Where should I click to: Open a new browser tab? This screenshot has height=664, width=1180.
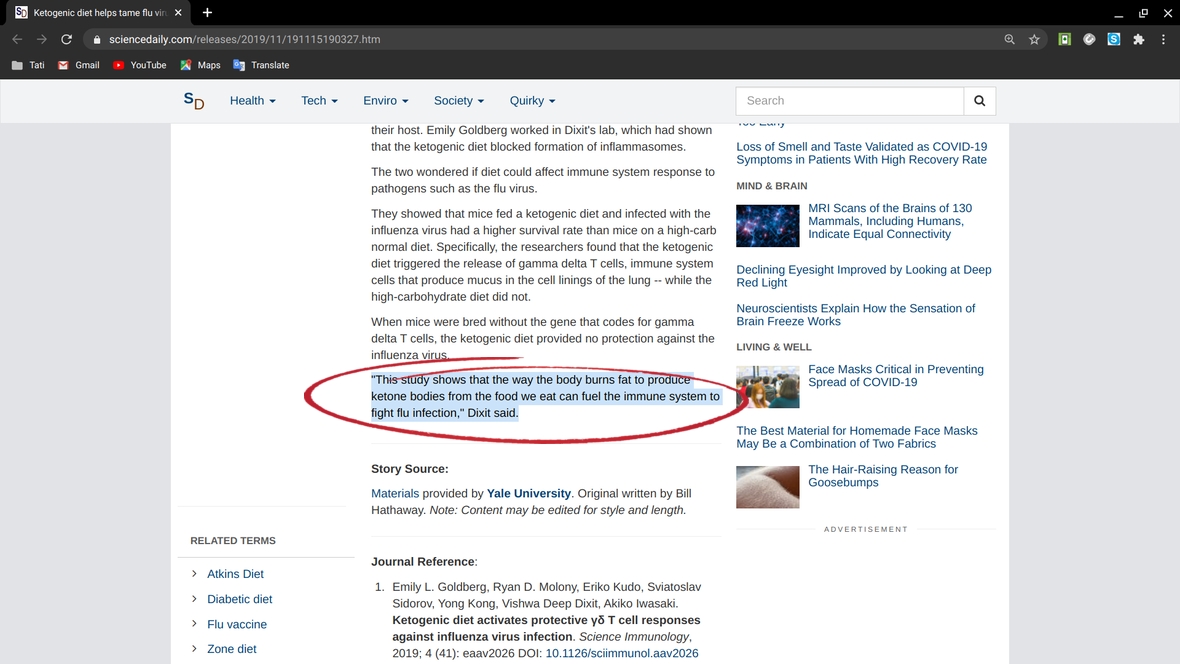(x=207, y=13)
